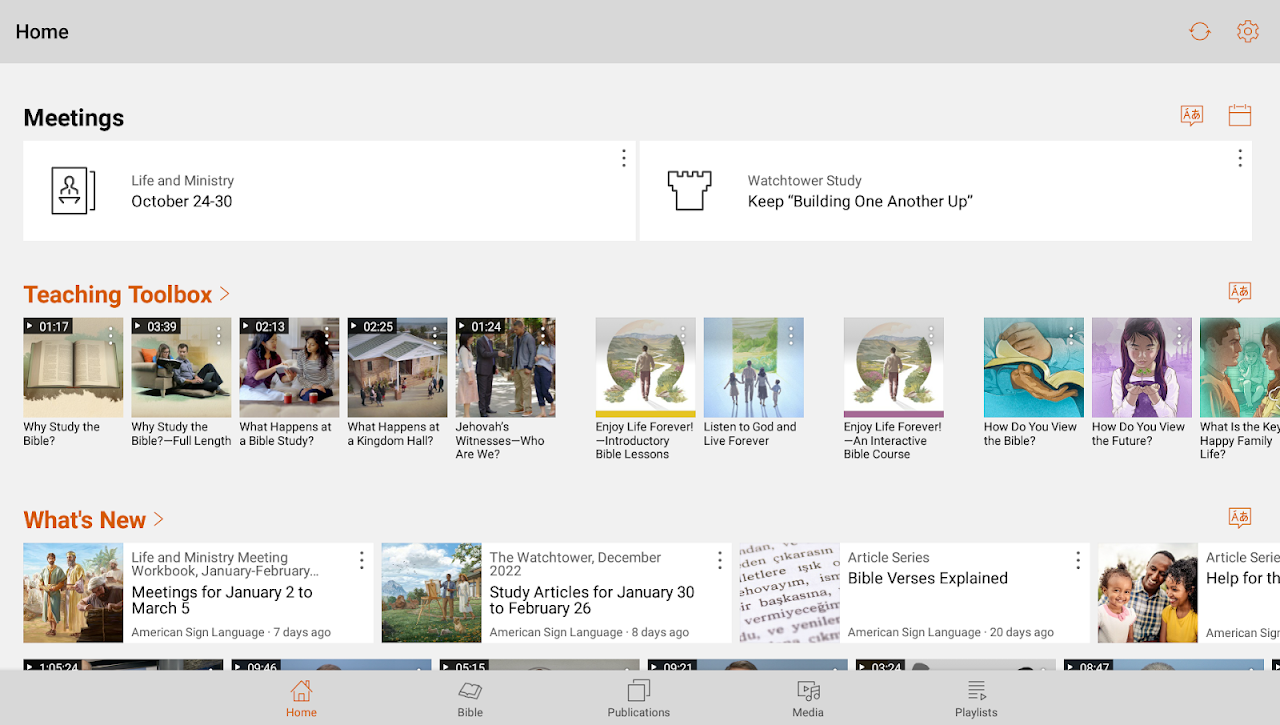Screen dimensions: 1280x725
Task: Switch to the Publications tab
Action: 638,697
